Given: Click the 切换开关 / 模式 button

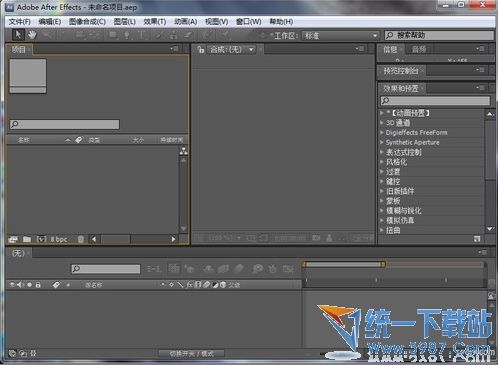Looking at the screenshot, I should point(192,354).
